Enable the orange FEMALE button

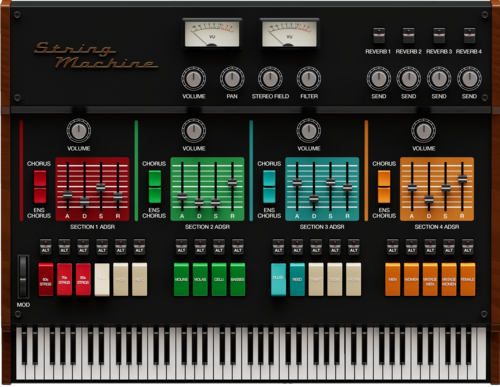[468, 279]
